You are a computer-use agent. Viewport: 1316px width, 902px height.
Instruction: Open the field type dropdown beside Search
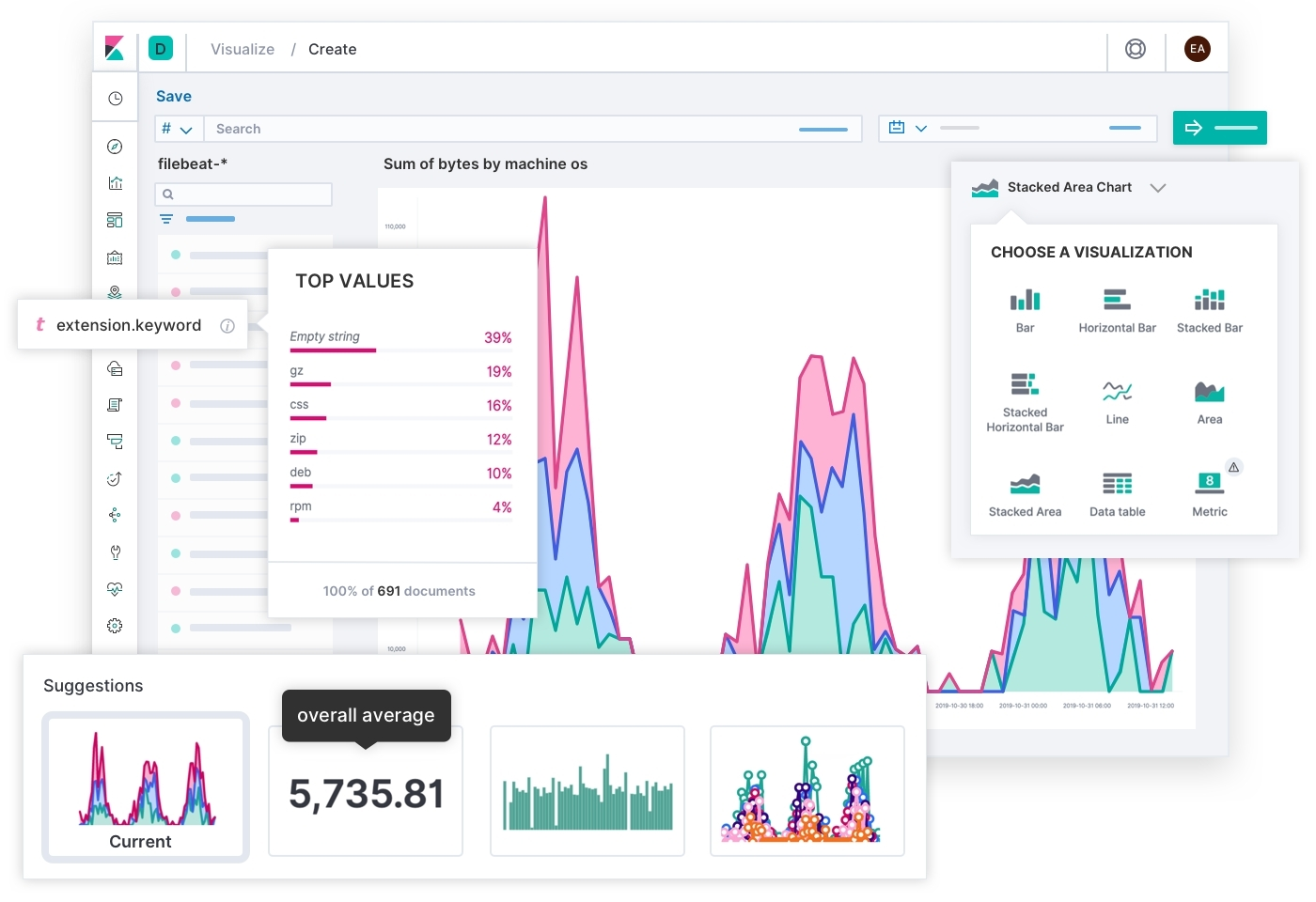coord(178,128)
